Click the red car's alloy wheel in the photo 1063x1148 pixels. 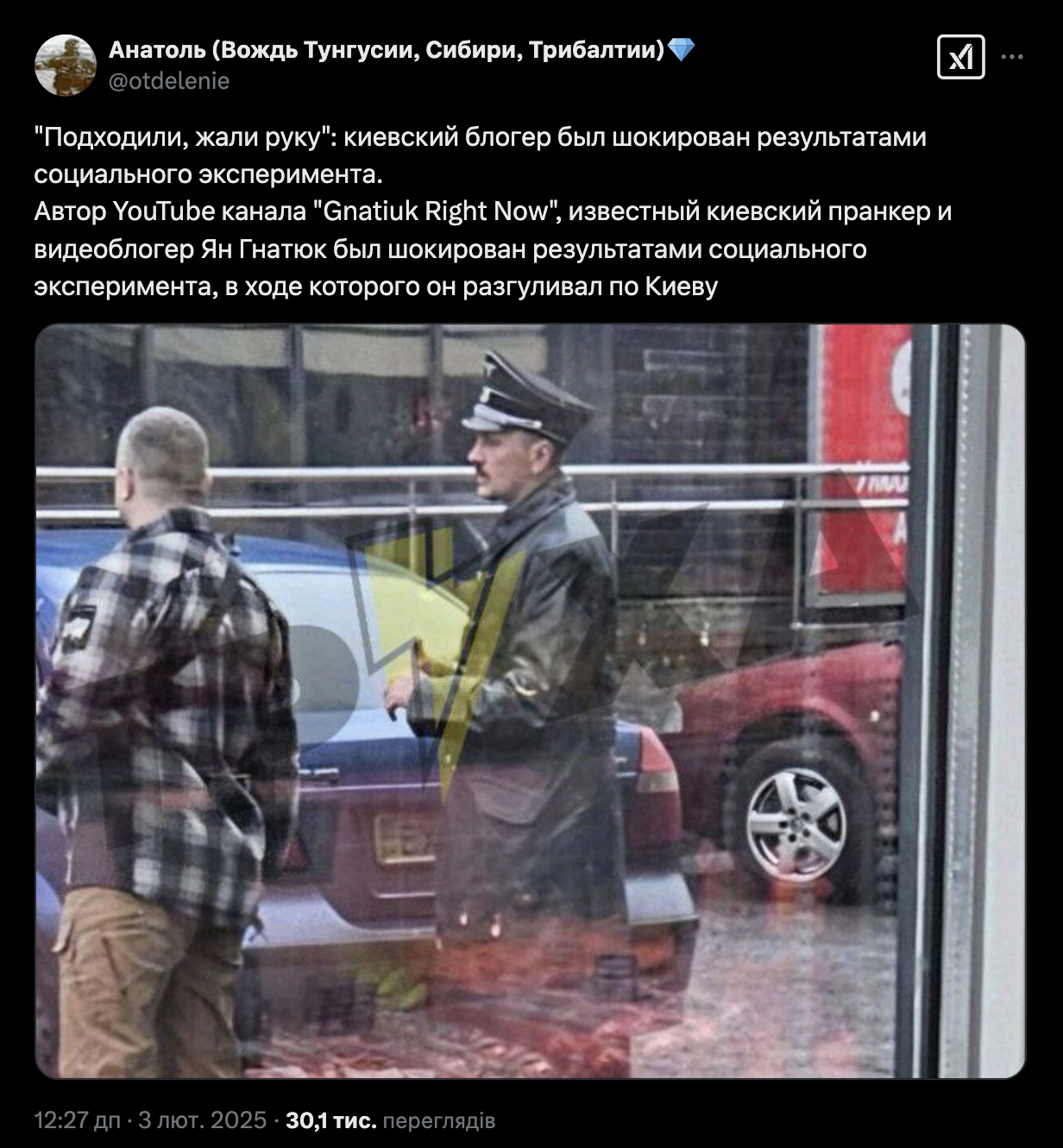(x=795, y=823)
